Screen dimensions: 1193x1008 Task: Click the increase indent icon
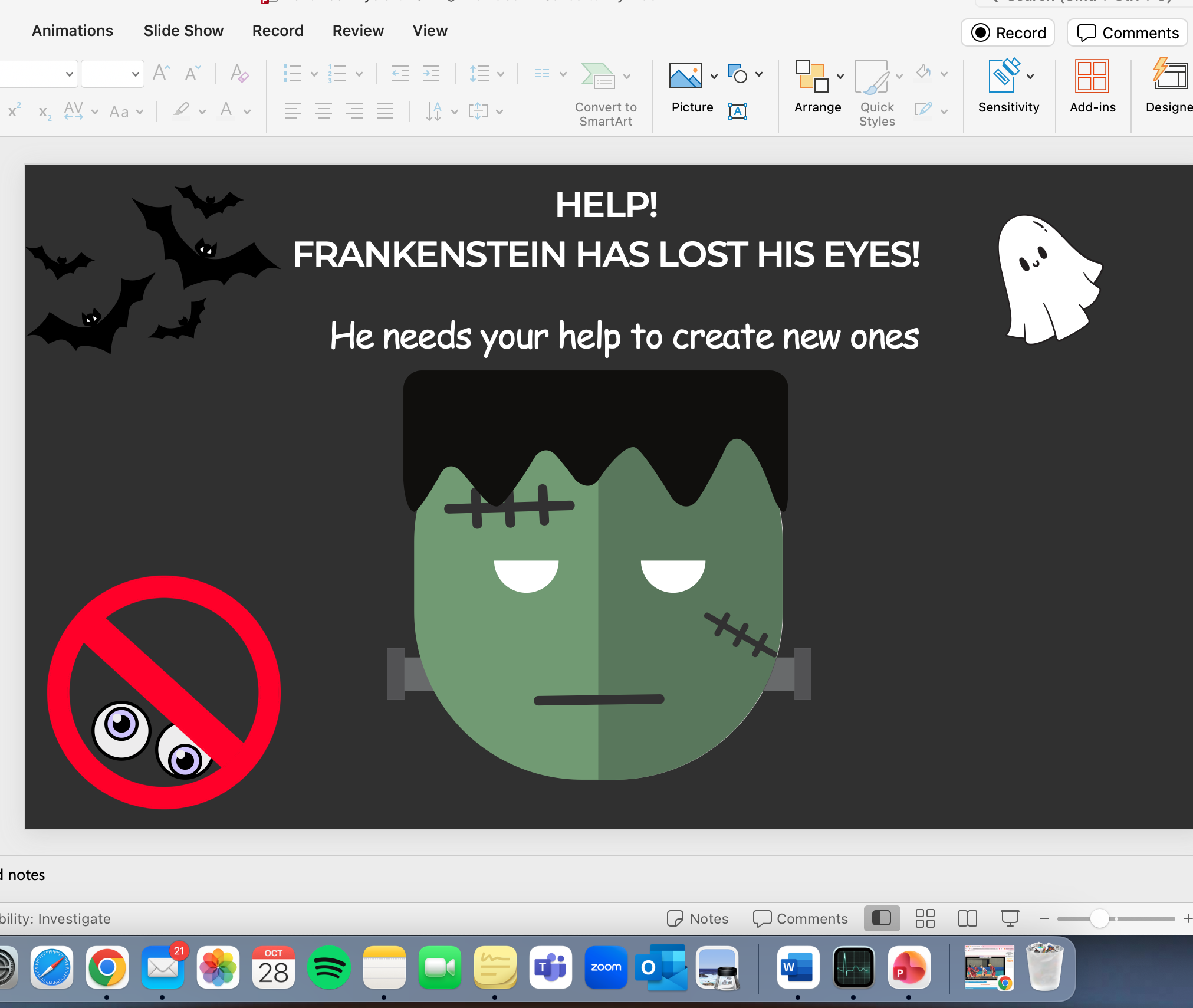click(x=432, y=74)
